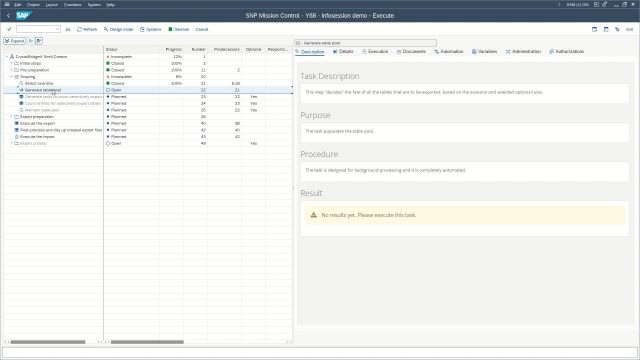Expand the Initial steps folder
Image resolution: width=640 pixels, height=360 pixels.
pos(11,63)
